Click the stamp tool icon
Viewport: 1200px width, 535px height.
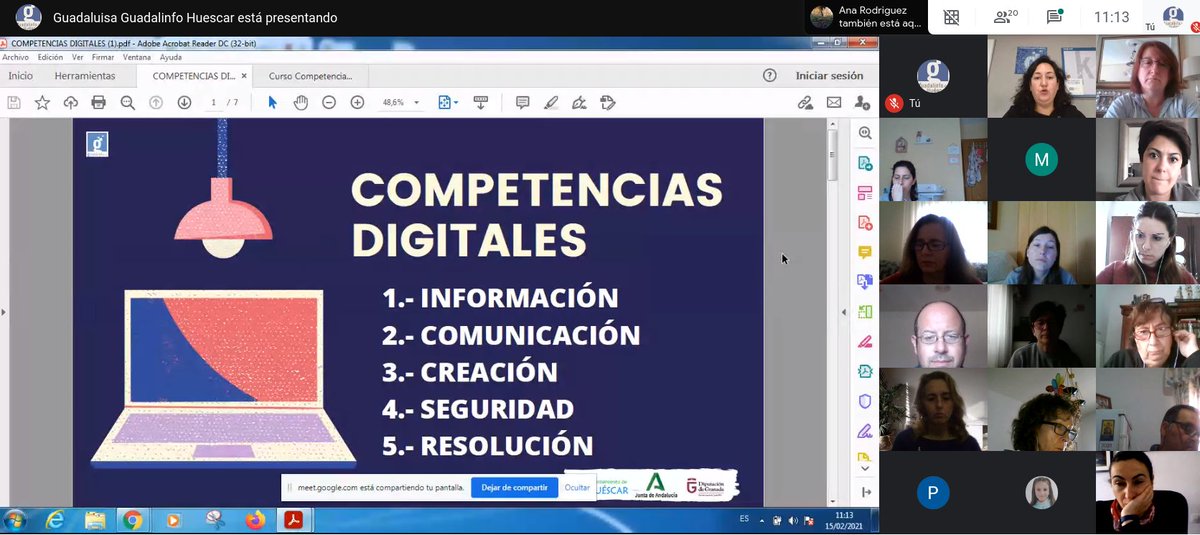click(607, 102)
